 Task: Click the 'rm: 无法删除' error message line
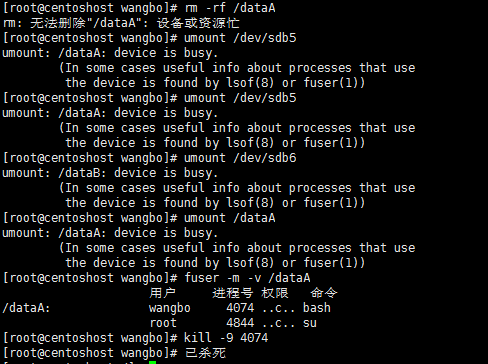click(x=121, y=23)
